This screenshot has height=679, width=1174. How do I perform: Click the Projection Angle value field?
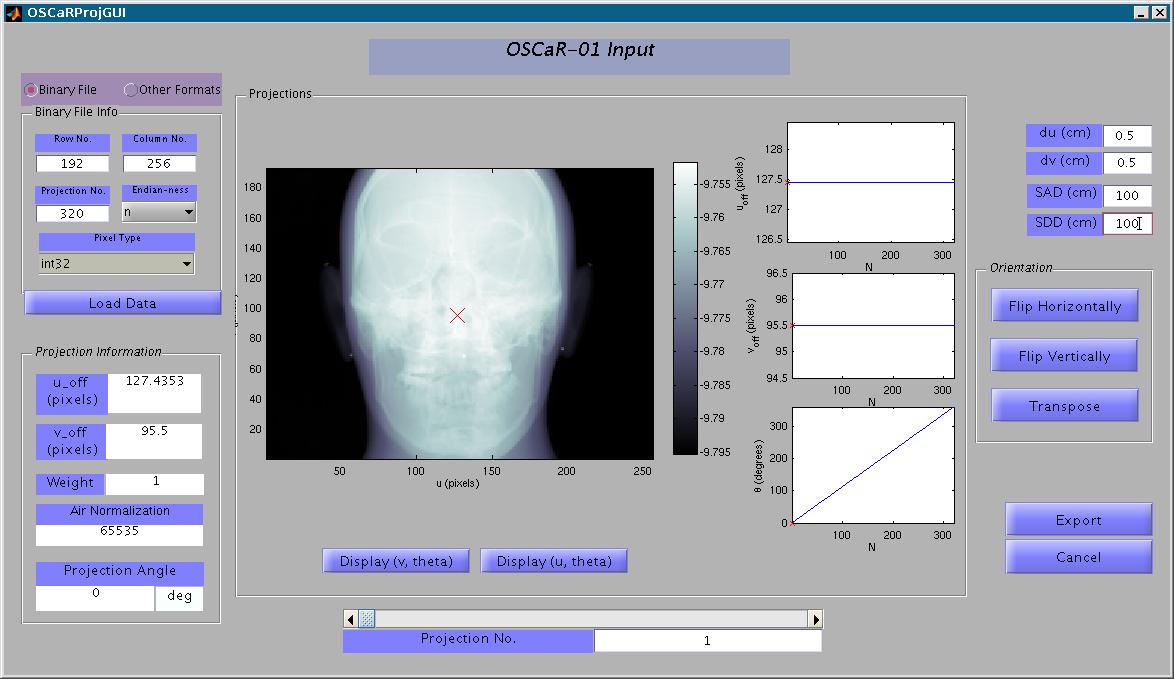[x=95, y=597]
